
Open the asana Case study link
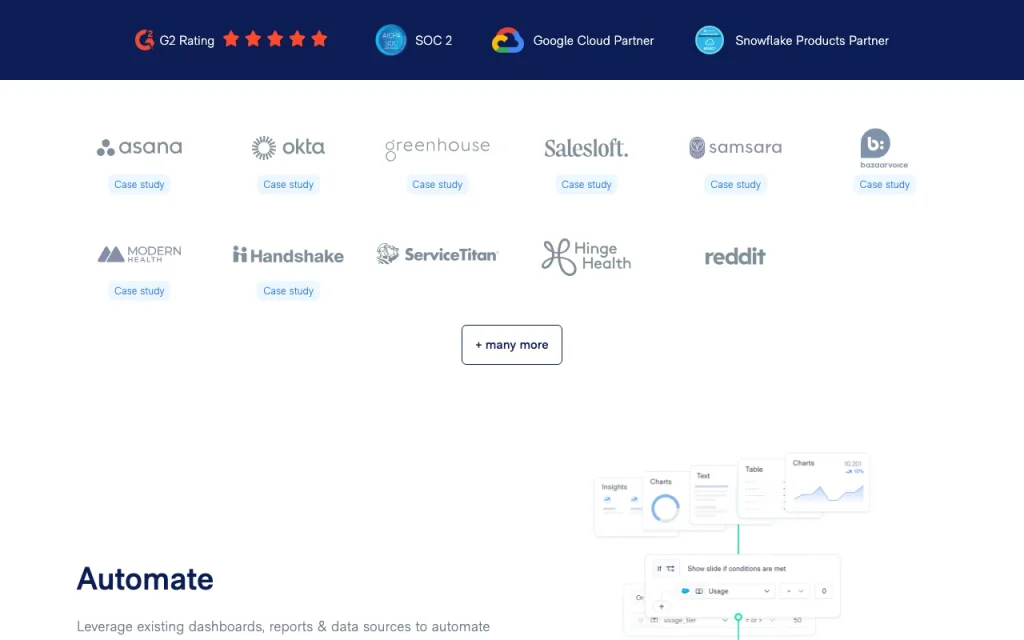[139, 185]
